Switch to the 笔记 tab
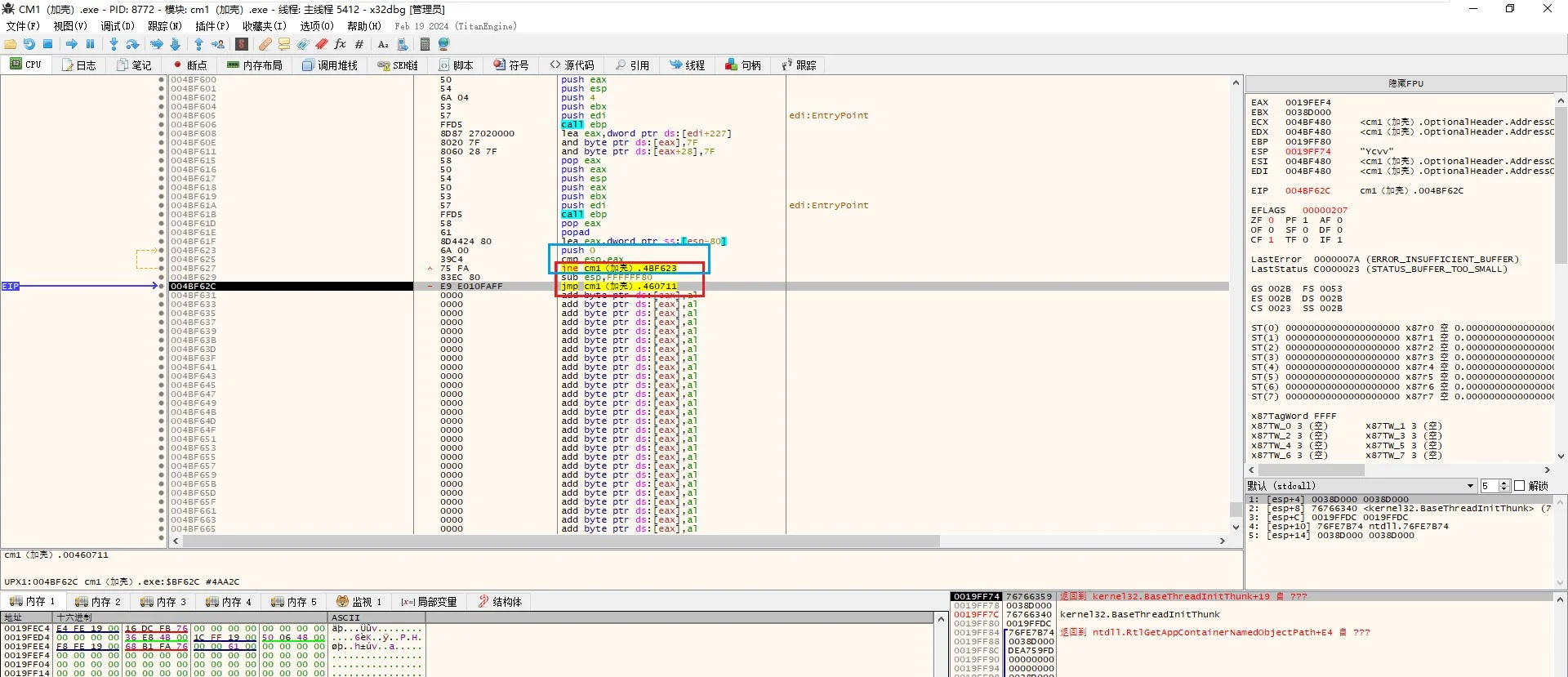This screenshot has height=677, width=1568. pos(135,65)
